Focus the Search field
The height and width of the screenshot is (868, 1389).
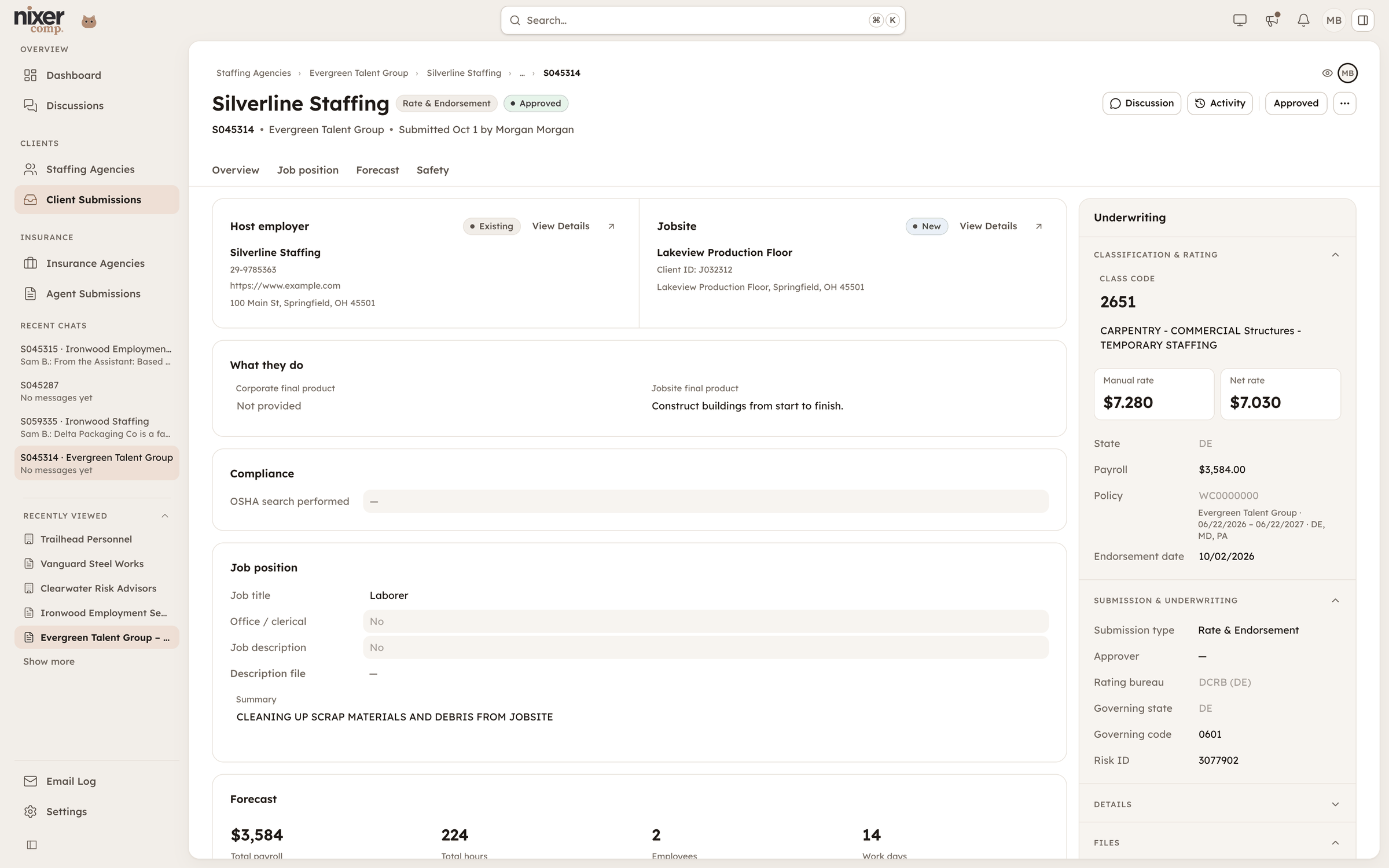coord(703,20)
